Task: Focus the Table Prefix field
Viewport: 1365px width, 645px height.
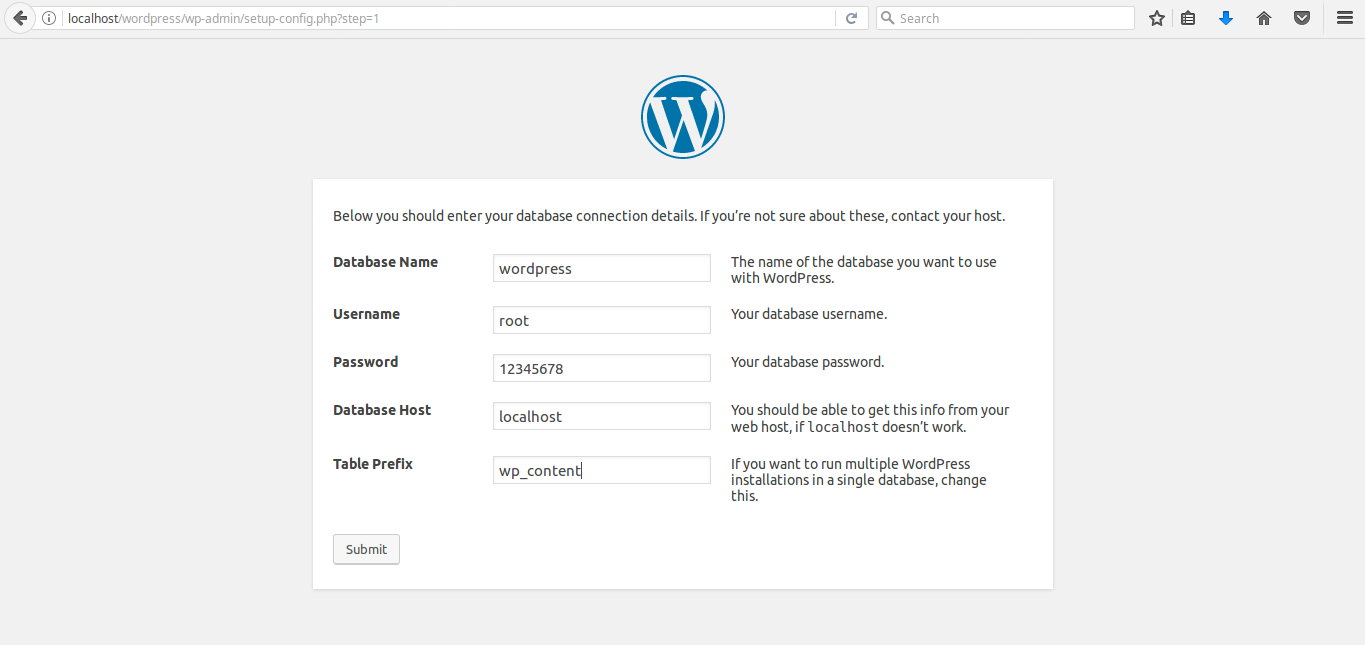Action: tap(601, 470)
